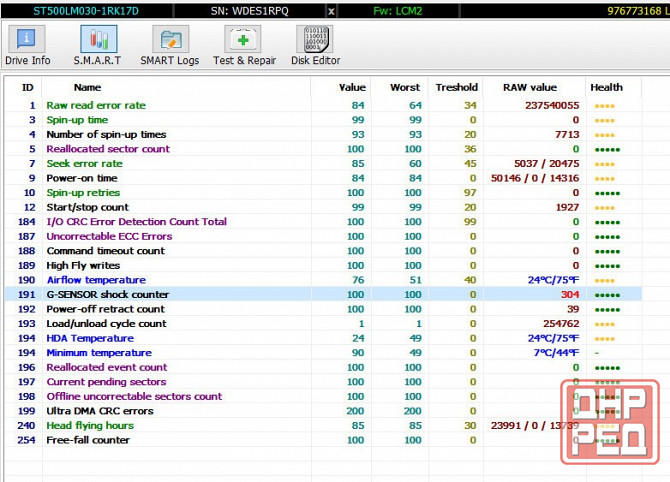670x482 pixels.
Task: Click RAW value 254762
Action: coord(561,323)
